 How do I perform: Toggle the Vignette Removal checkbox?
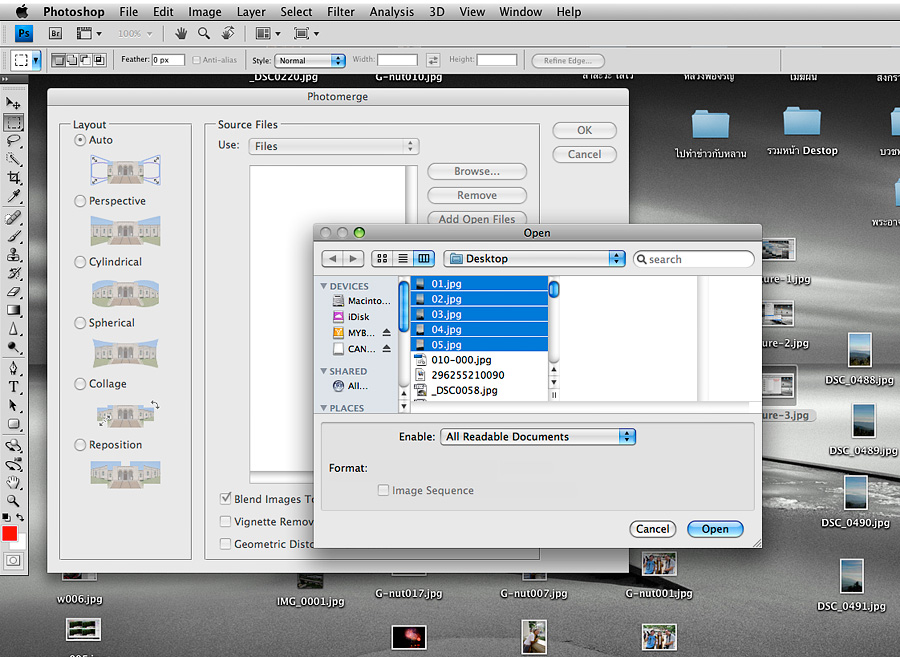(x=226, y=522)
